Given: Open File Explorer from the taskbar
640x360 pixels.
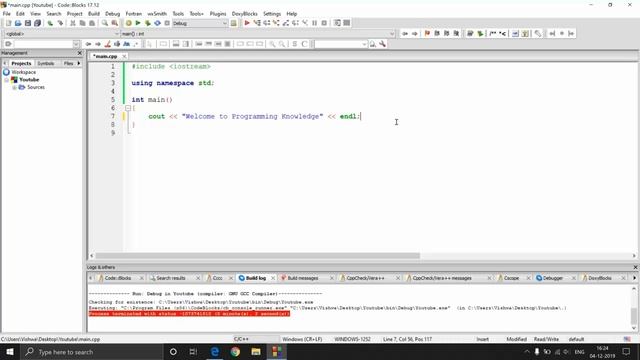Looking at the screenshot, I should click(256, 352).
